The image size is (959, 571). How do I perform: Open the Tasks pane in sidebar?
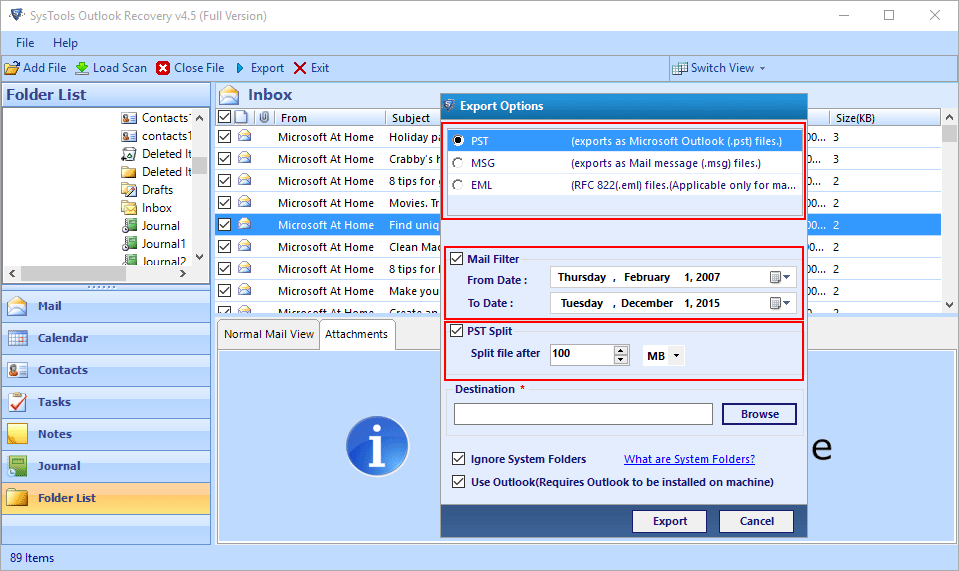click(54, 402)
